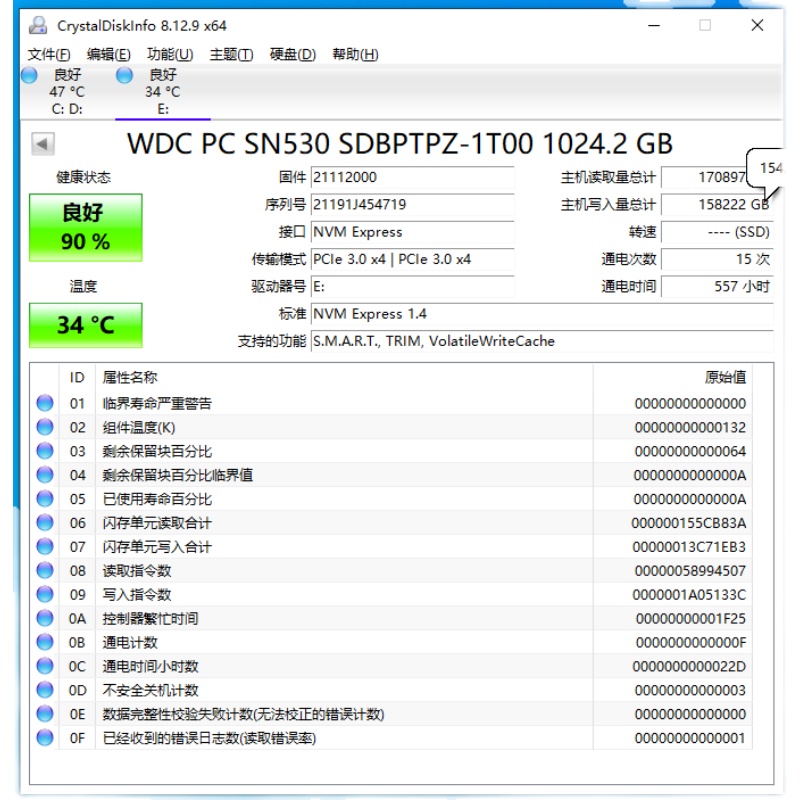Click status orb of E: disk
800x800 pixels.
[x=124, y=75]
